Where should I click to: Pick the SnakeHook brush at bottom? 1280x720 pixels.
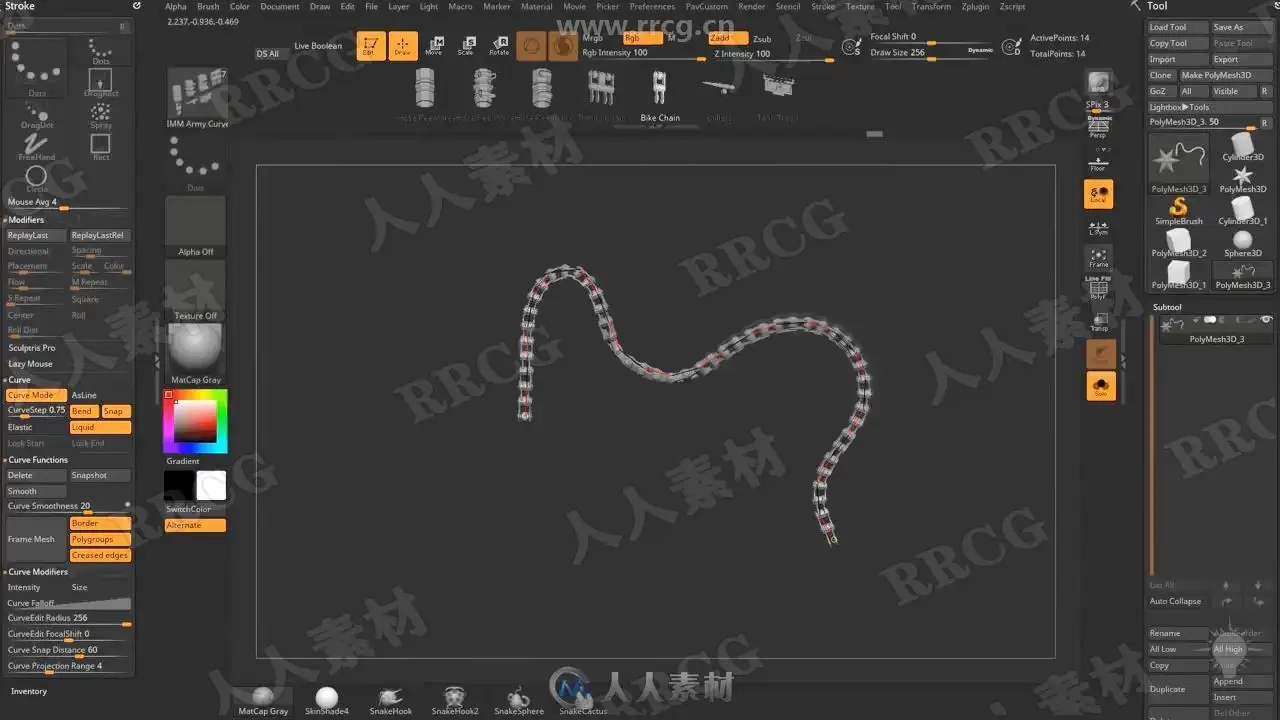tap(391, 701)
